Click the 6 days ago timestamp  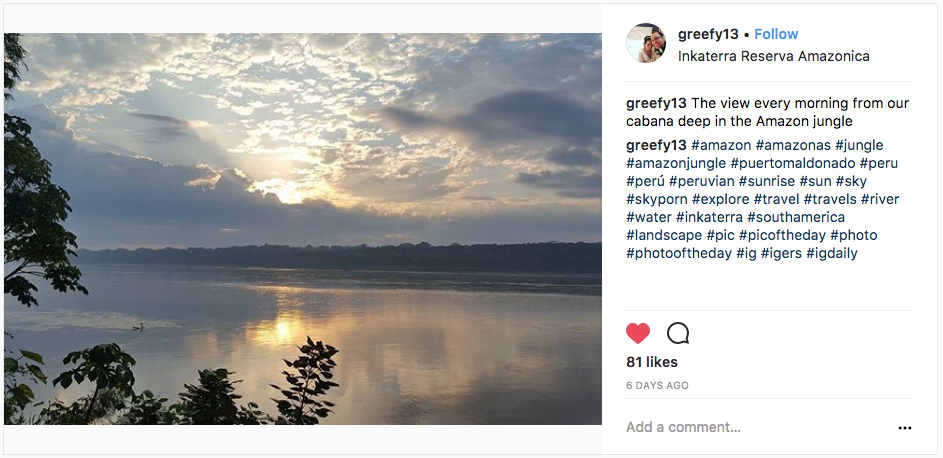pos(657,385)
